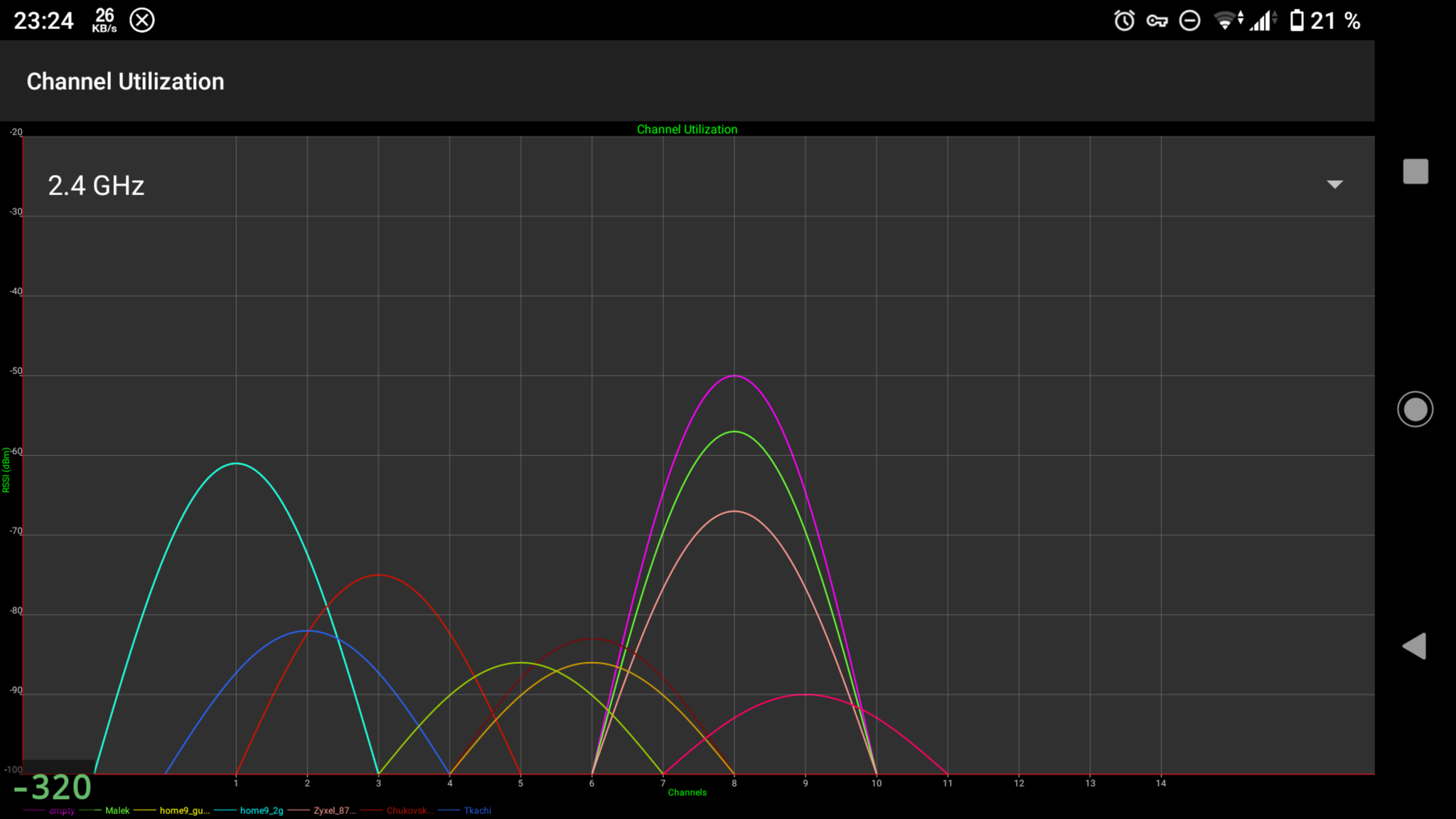Select the Malek legend entry
Screen dimensions: 1456x819
105,810
